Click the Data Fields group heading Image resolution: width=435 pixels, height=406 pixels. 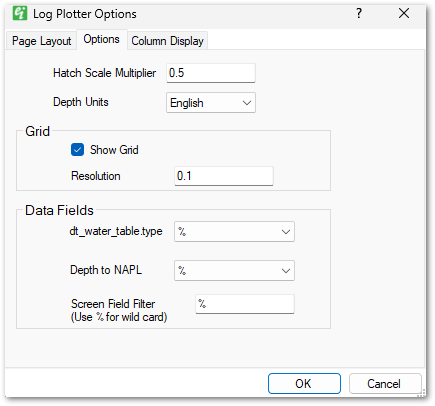pos(59,210)
